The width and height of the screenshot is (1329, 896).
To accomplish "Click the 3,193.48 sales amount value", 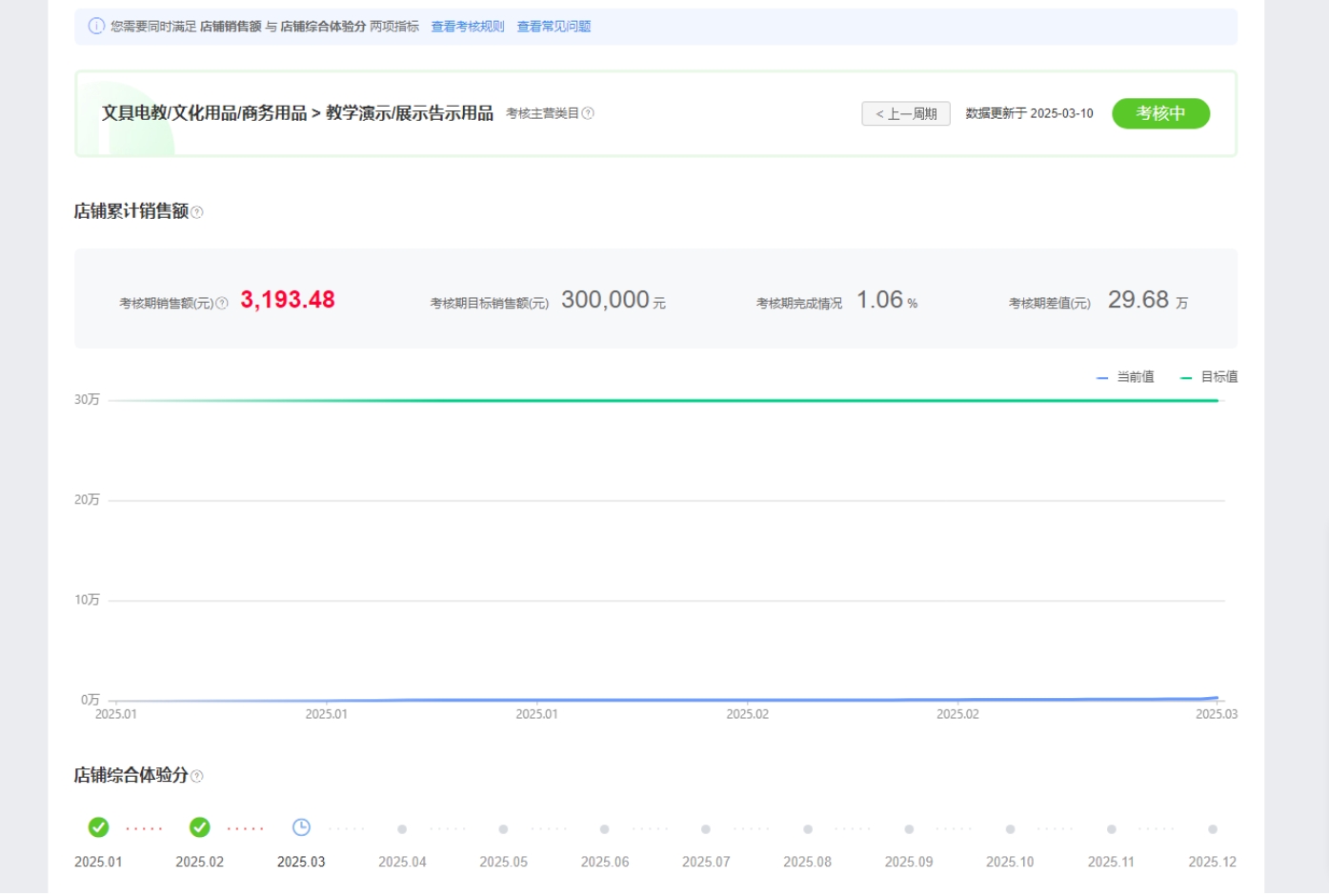I will coord(288,301).
